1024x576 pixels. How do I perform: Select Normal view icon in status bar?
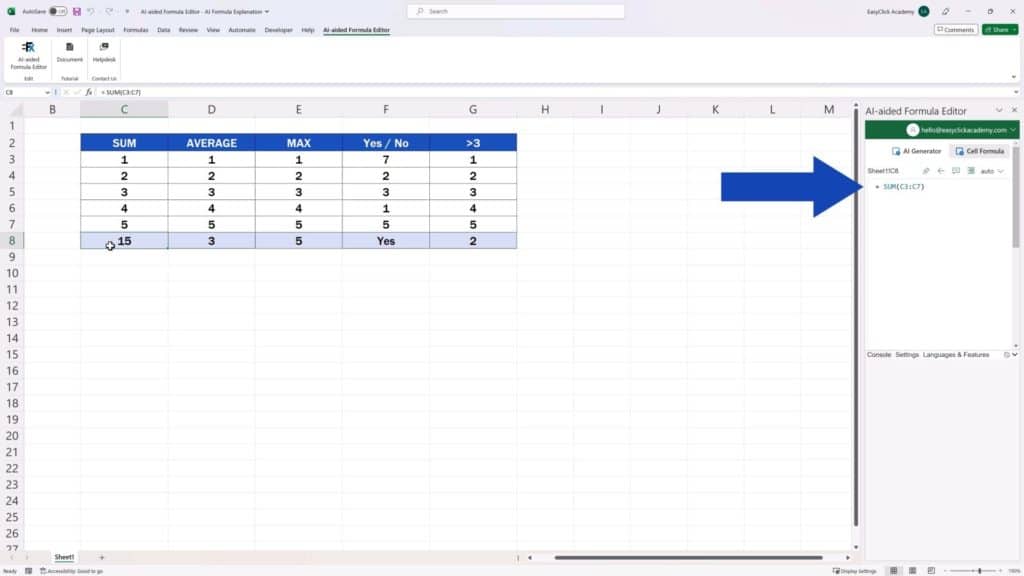tap(893, 571)
